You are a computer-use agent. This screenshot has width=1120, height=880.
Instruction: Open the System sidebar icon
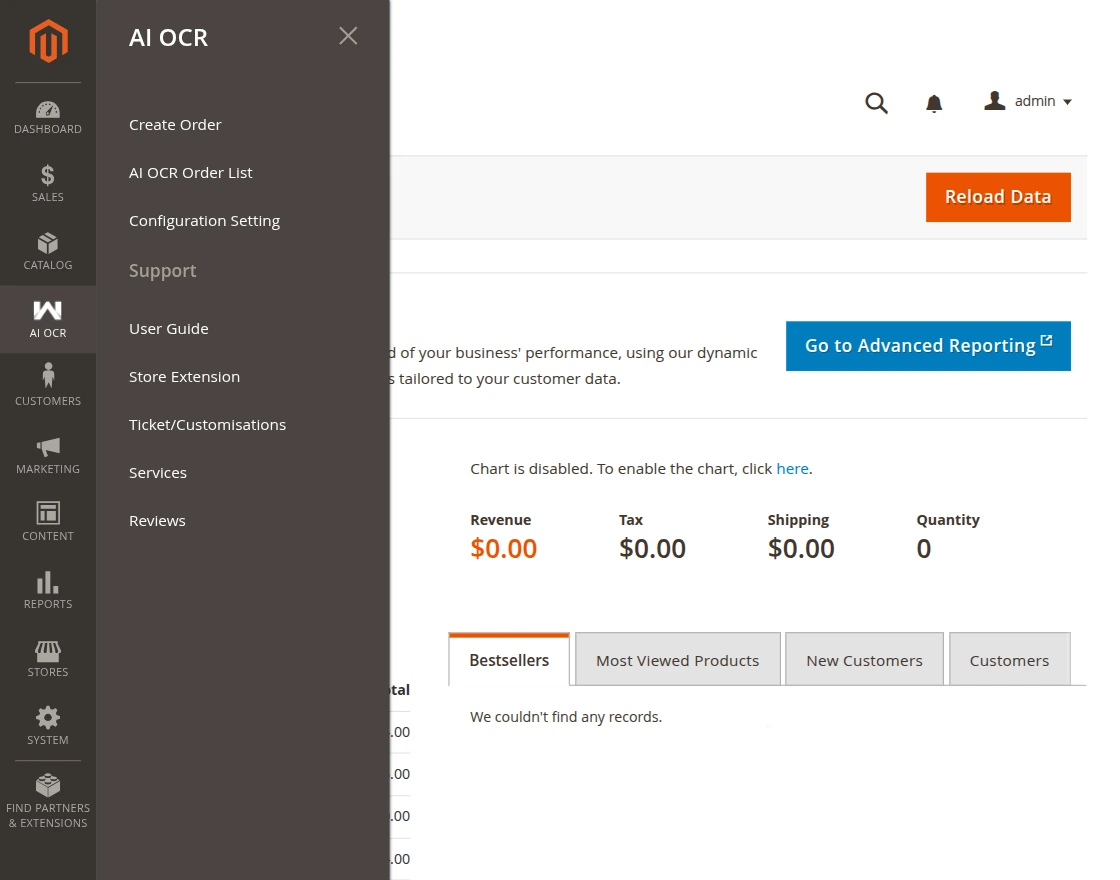tap(47, 726)
